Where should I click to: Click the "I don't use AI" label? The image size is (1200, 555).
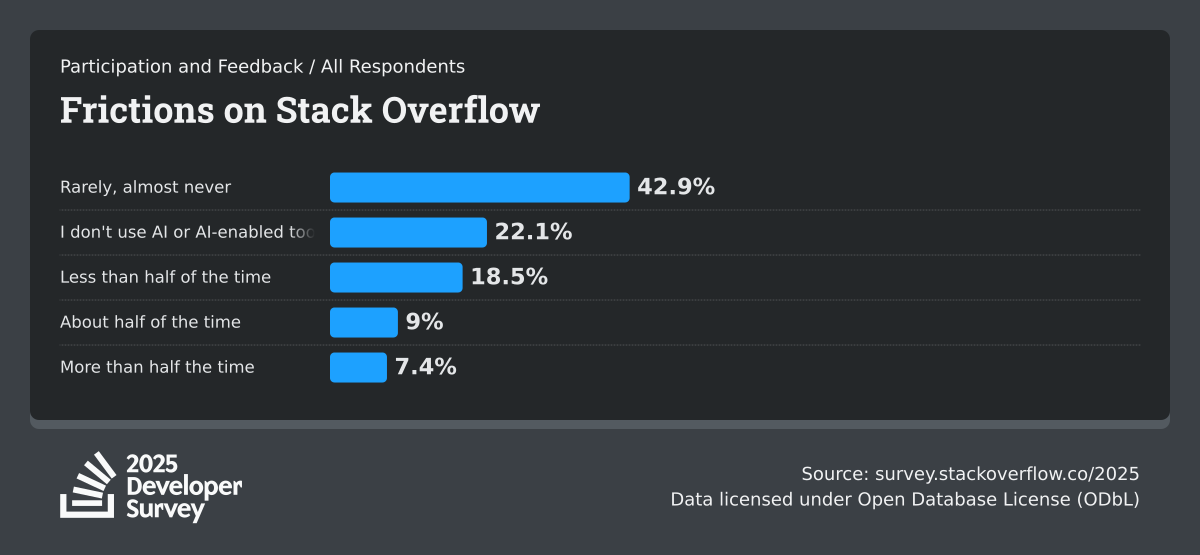pyautogui.click(x=186, y=232)
